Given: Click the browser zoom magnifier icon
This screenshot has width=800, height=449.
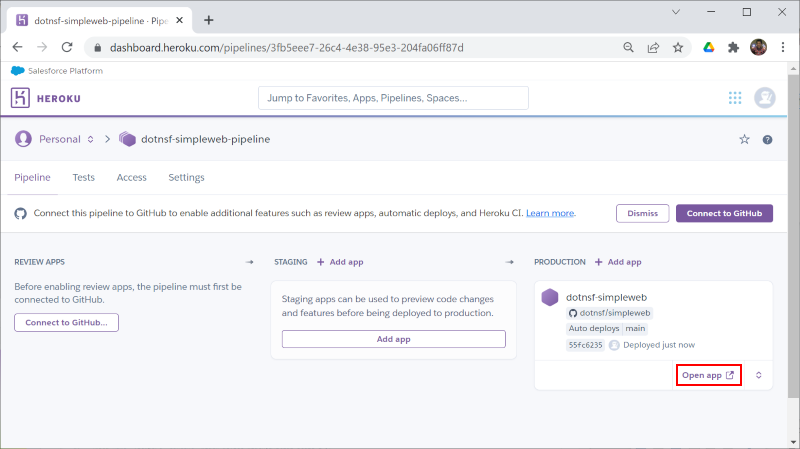Looking at the screenshot, I should [629, 47].
